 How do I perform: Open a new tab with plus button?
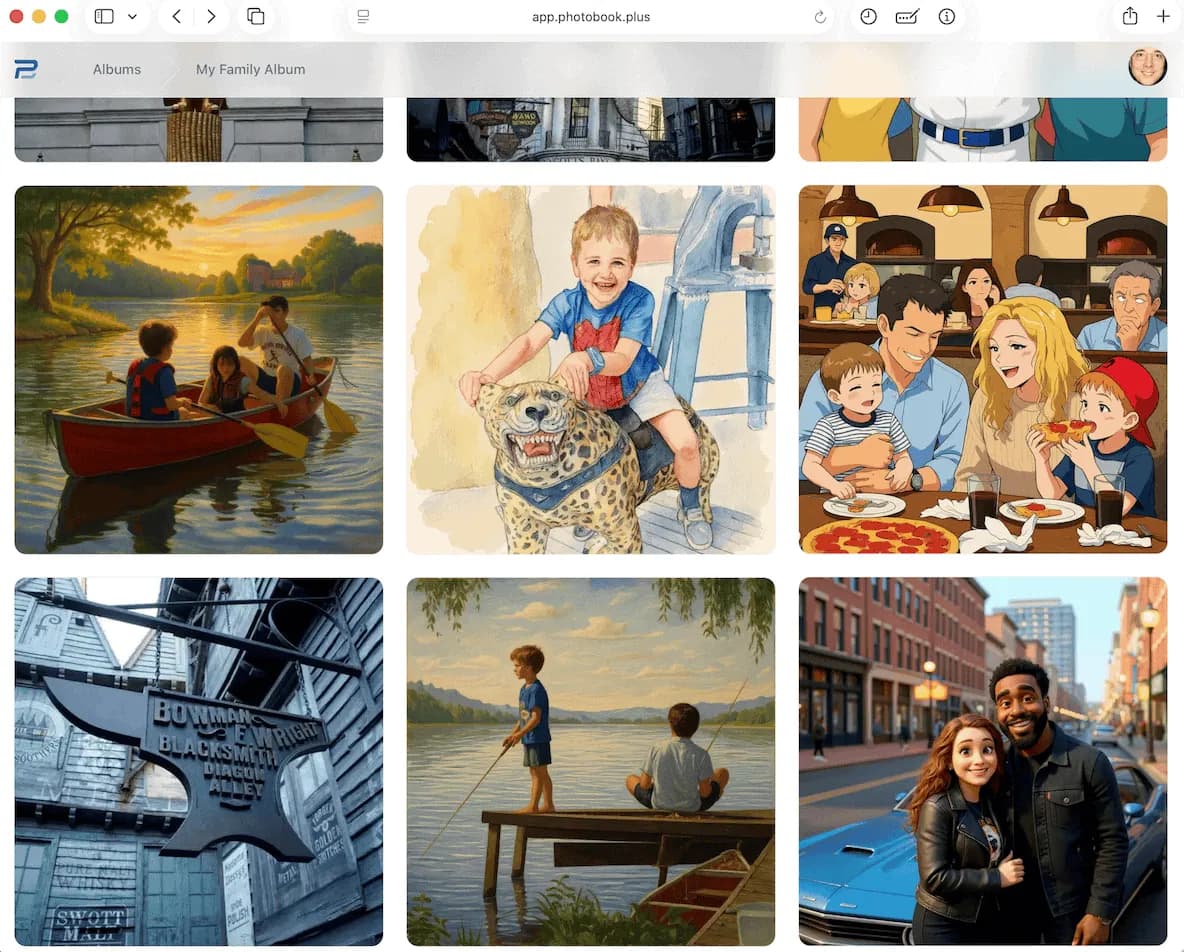1163,17
